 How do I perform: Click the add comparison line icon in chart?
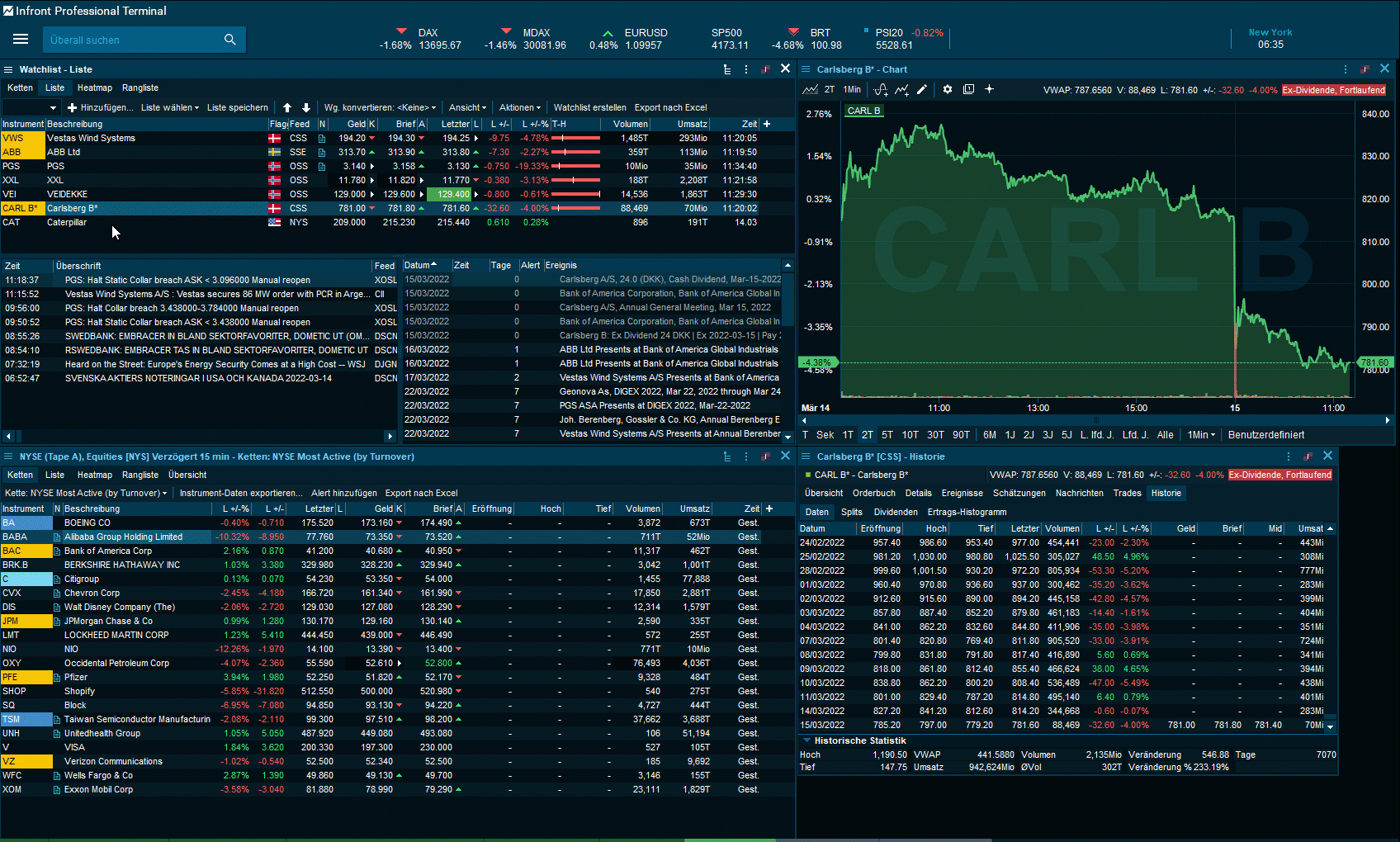click(902, 89)
